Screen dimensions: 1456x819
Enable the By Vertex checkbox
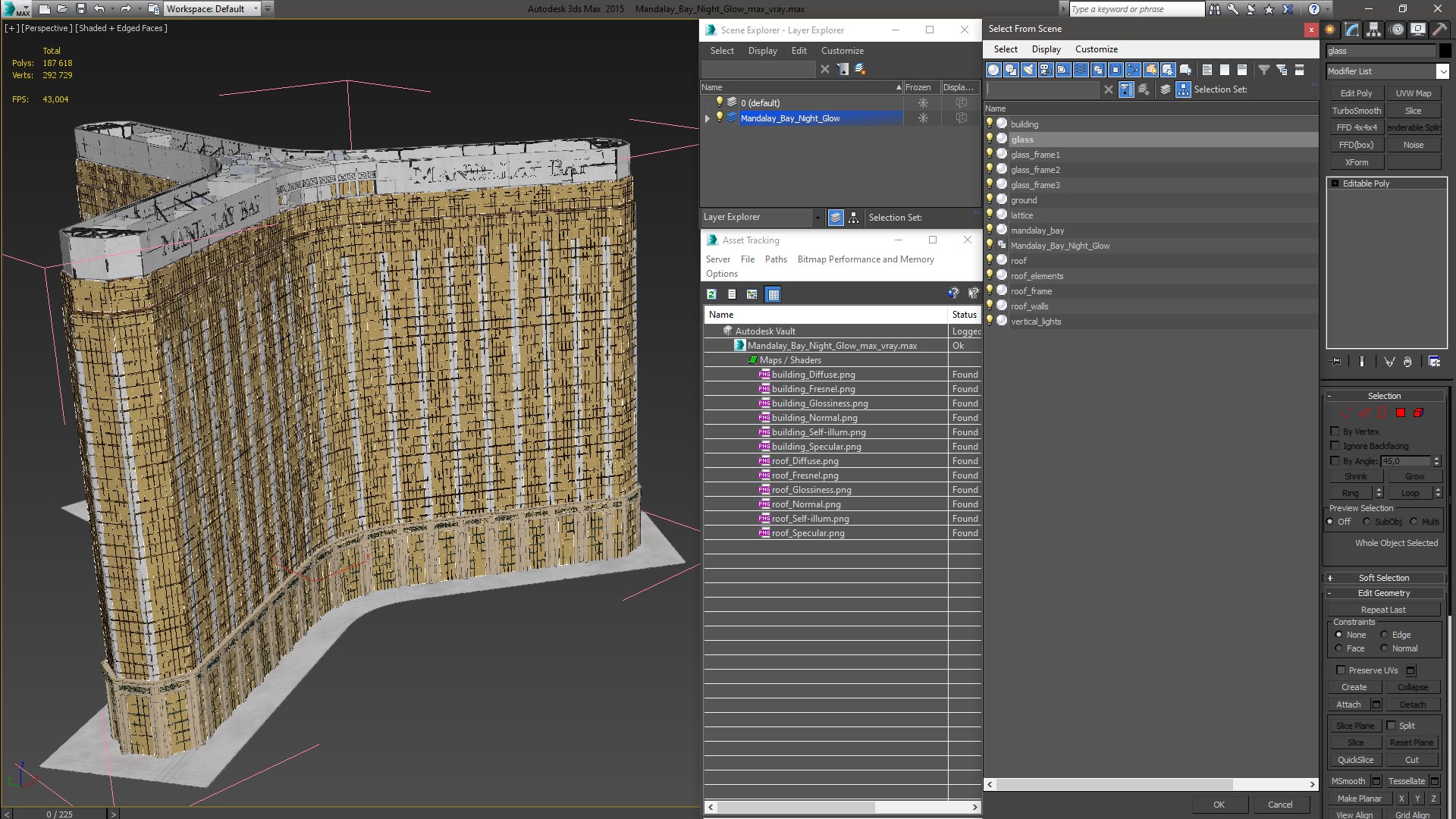pyautogui.click(x=1335, y=431)
